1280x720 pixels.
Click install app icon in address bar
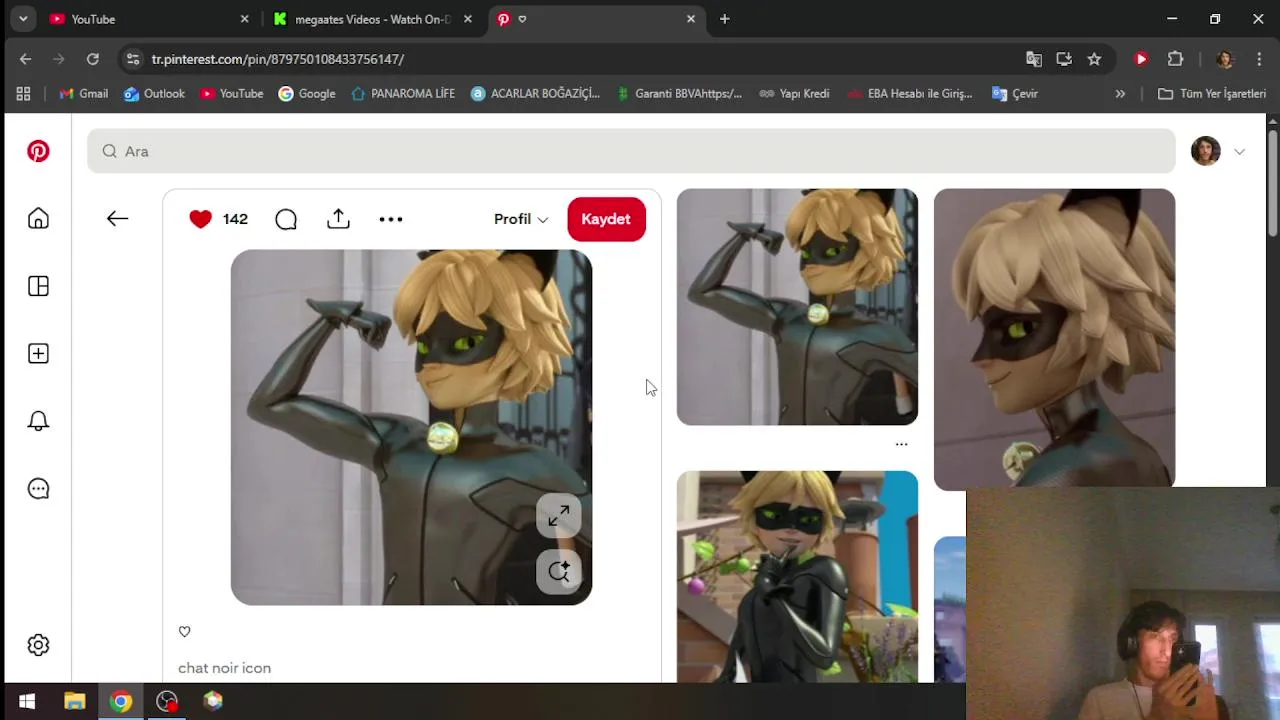click(1064, 59)
